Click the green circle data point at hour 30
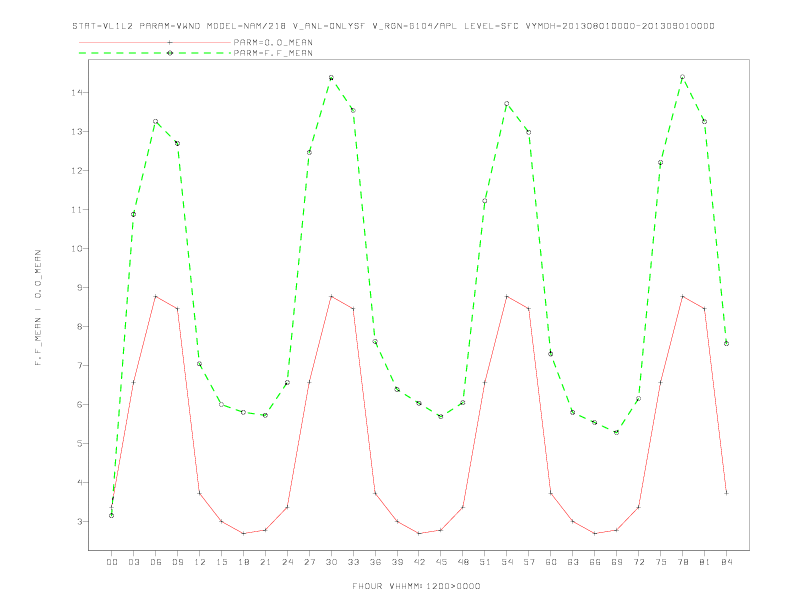Viewport: 792px width, 612px height. (x=331, y=78)
